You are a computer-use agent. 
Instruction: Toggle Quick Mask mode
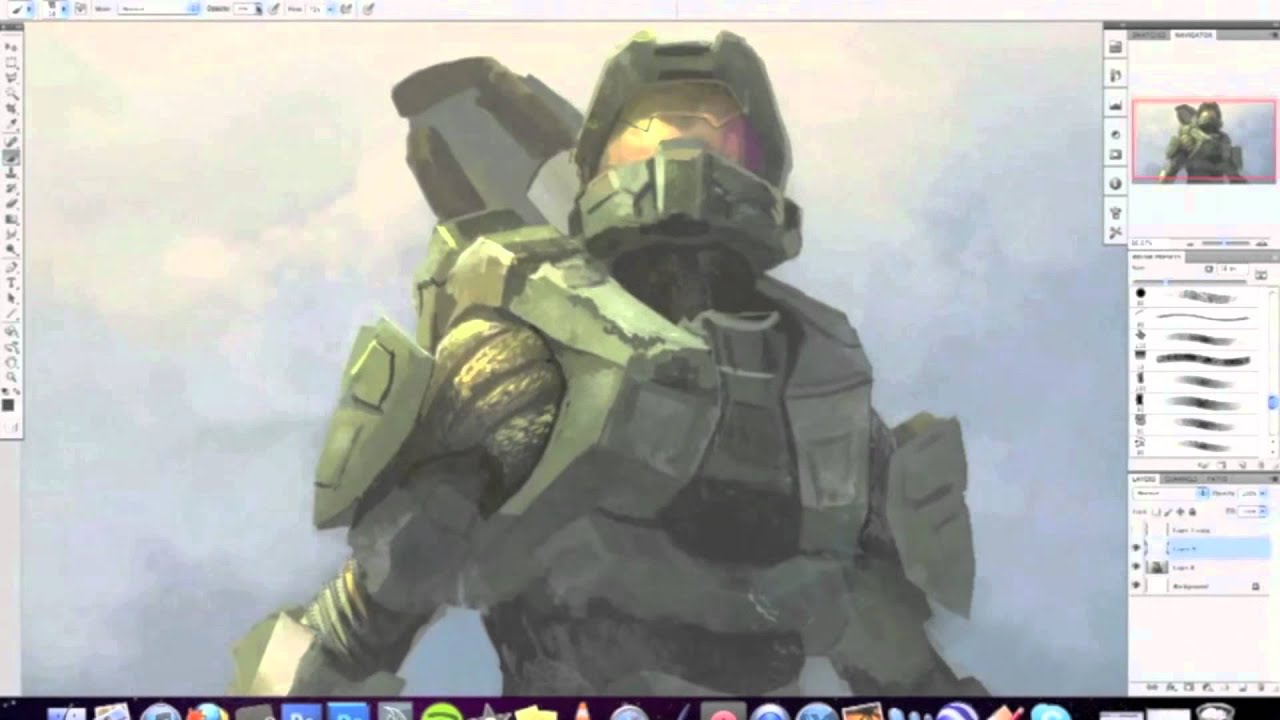point(11,428)
